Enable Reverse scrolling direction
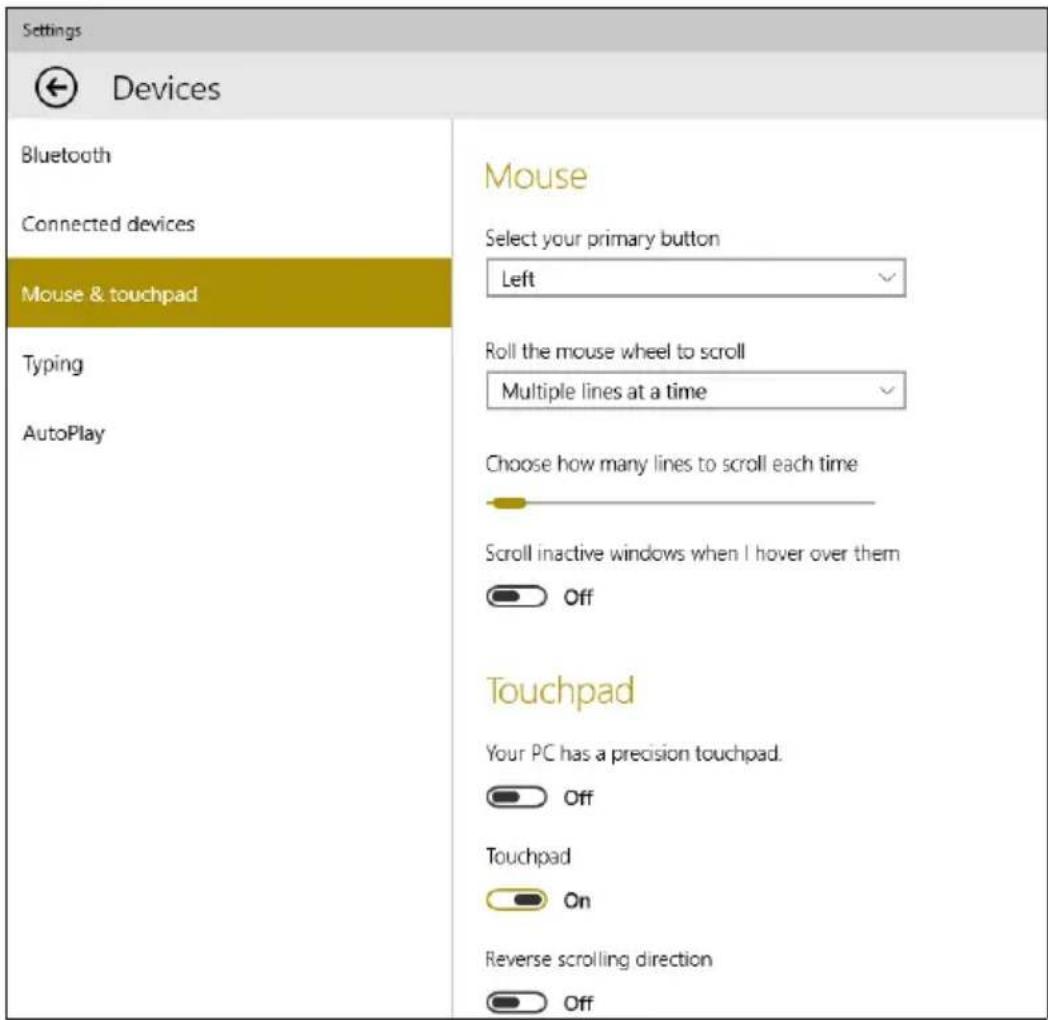This screenshot has height=1020, width=1048. [516, 1002]
